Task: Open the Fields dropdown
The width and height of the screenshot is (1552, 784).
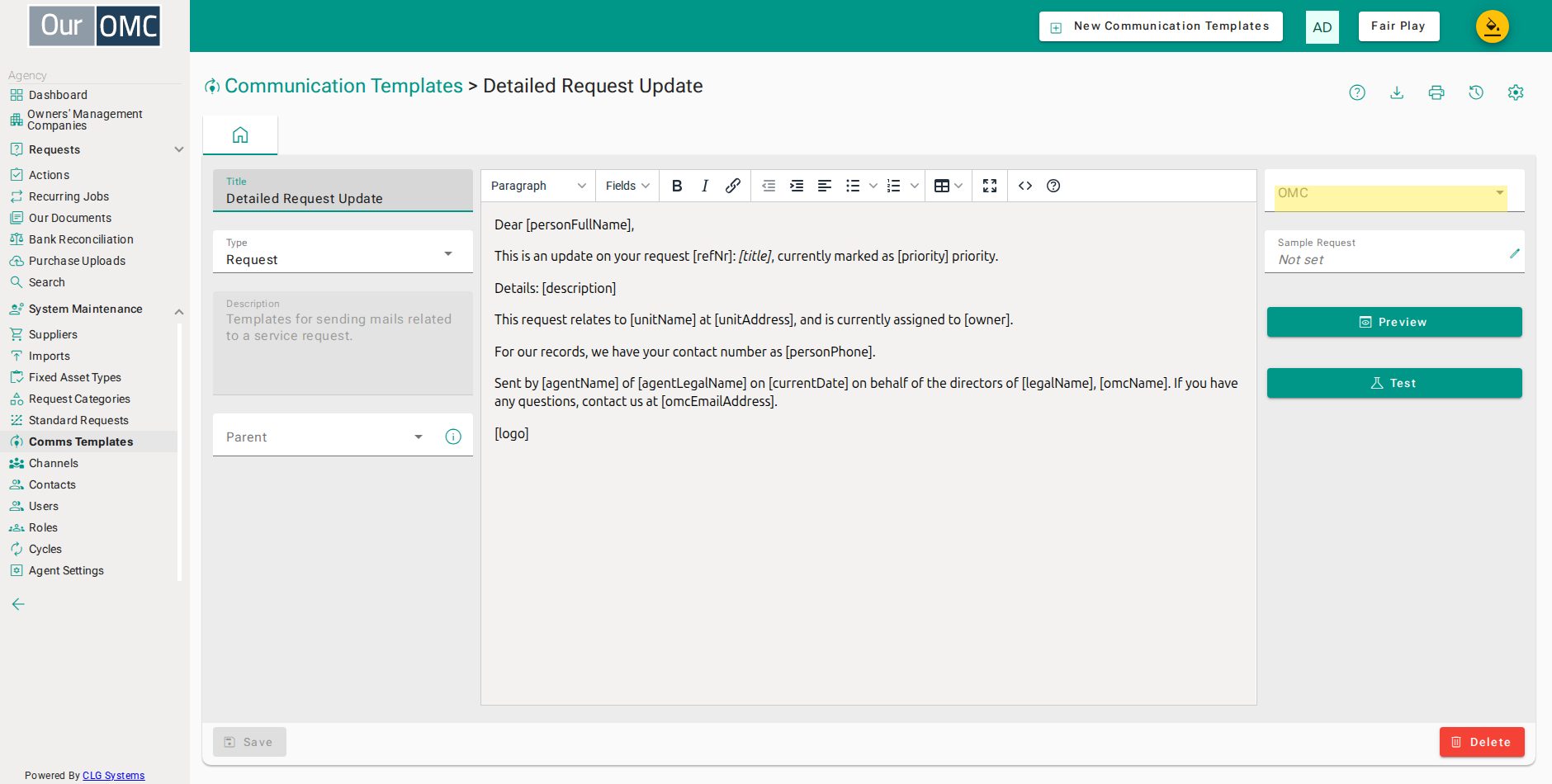Action: click(627, 186)
